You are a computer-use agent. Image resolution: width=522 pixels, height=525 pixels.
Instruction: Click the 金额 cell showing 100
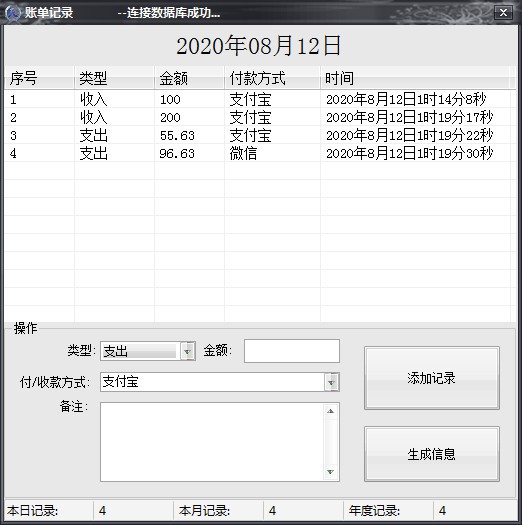(189, 99)
